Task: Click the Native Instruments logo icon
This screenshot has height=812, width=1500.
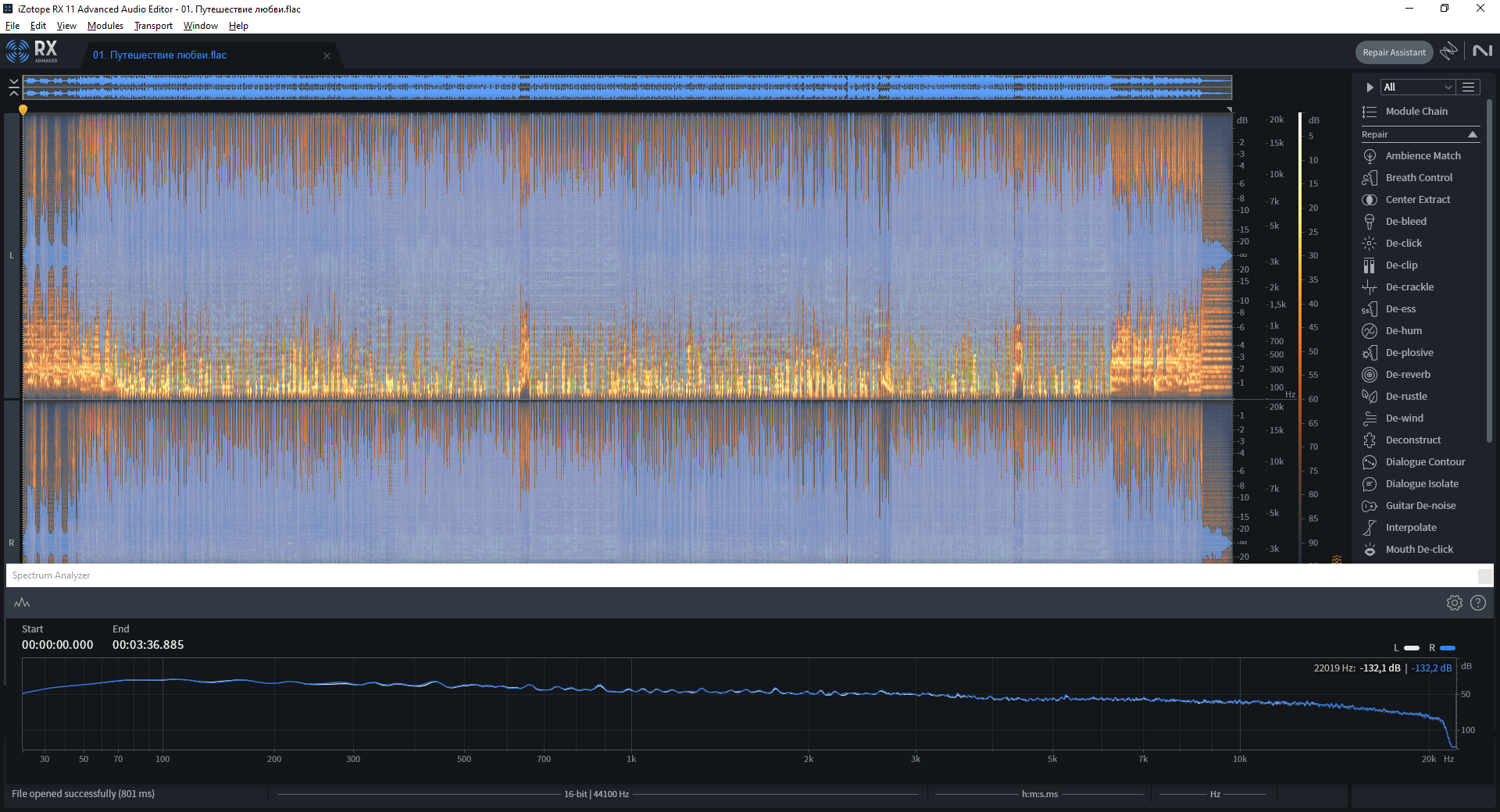Action: pos(1482,51)
